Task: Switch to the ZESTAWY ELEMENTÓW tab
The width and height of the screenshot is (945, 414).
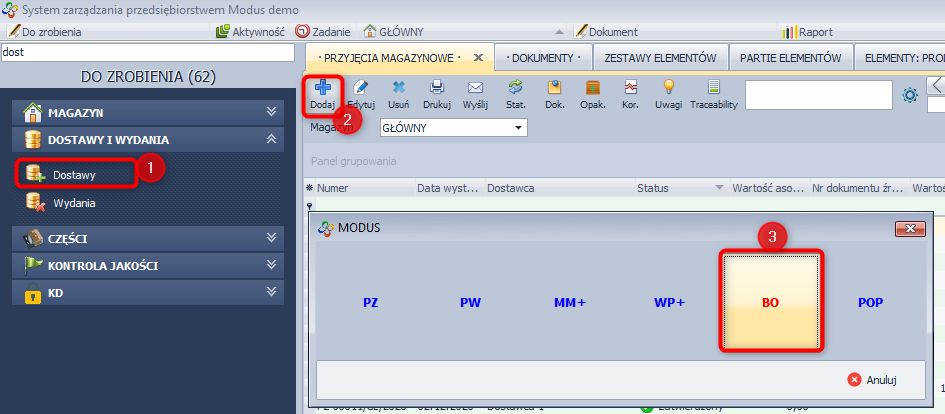Action: [661, 58]
